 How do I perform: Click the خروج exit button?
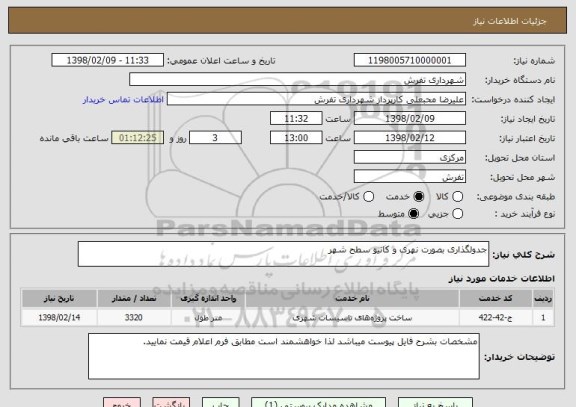[122, 403]
